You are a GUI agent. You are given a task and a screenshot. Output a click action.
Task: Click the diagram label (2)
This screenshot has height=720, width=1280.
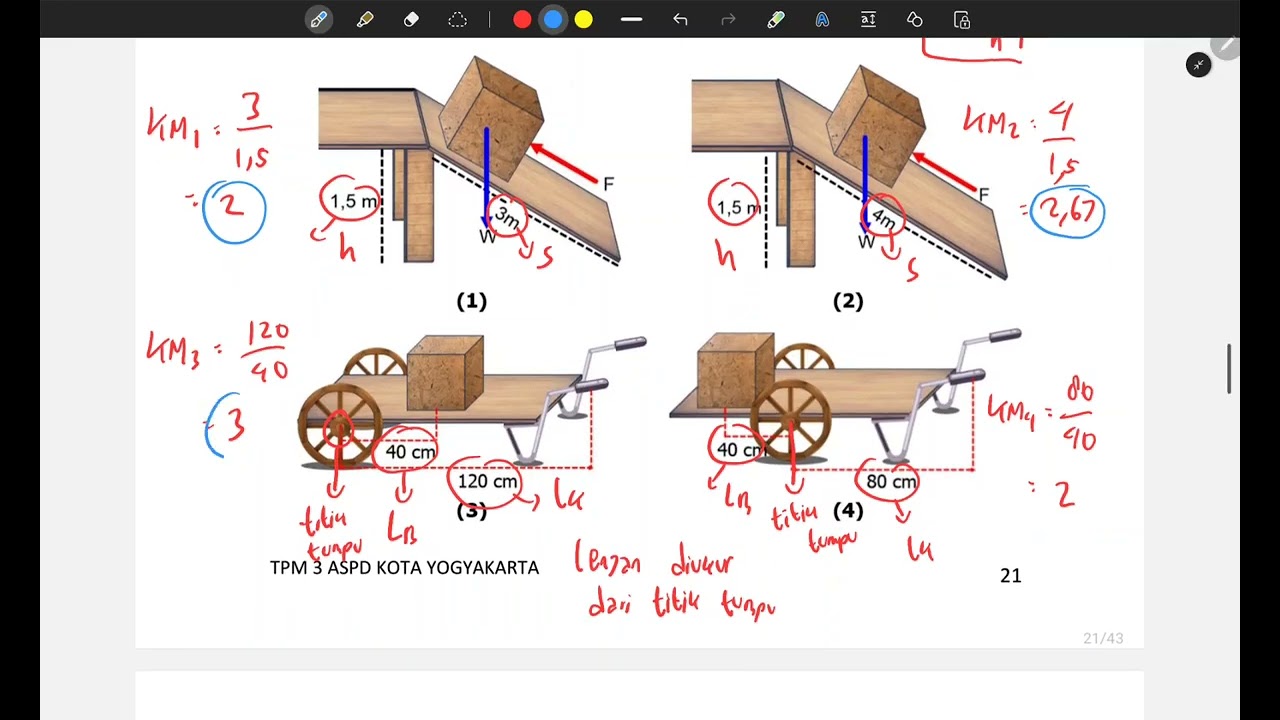(848, 301)
